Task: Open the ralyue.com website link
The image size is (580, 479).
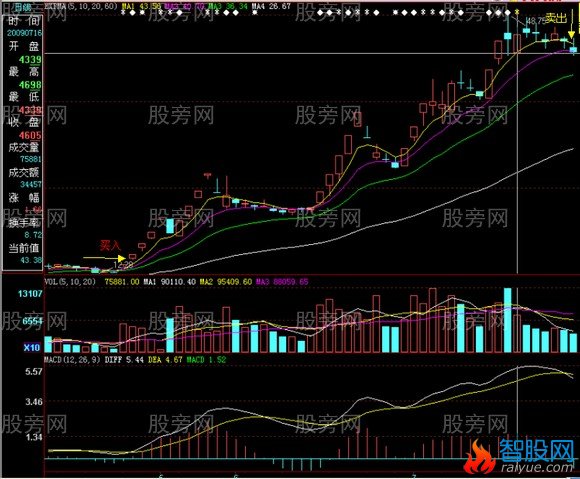Action: (x=537, y=467)
